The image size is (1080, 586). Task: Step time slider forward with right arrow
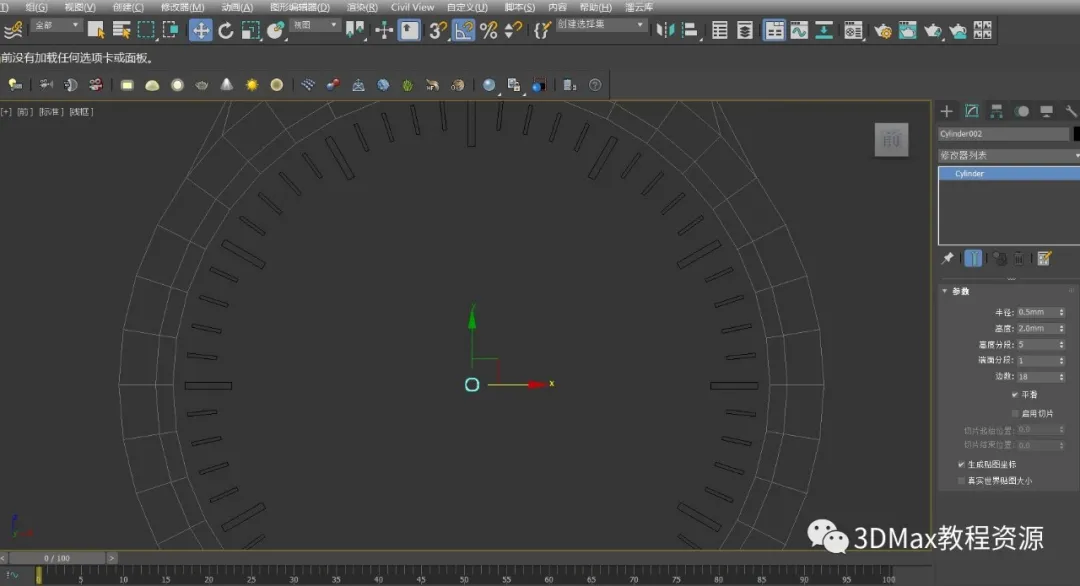pos(112,558)
